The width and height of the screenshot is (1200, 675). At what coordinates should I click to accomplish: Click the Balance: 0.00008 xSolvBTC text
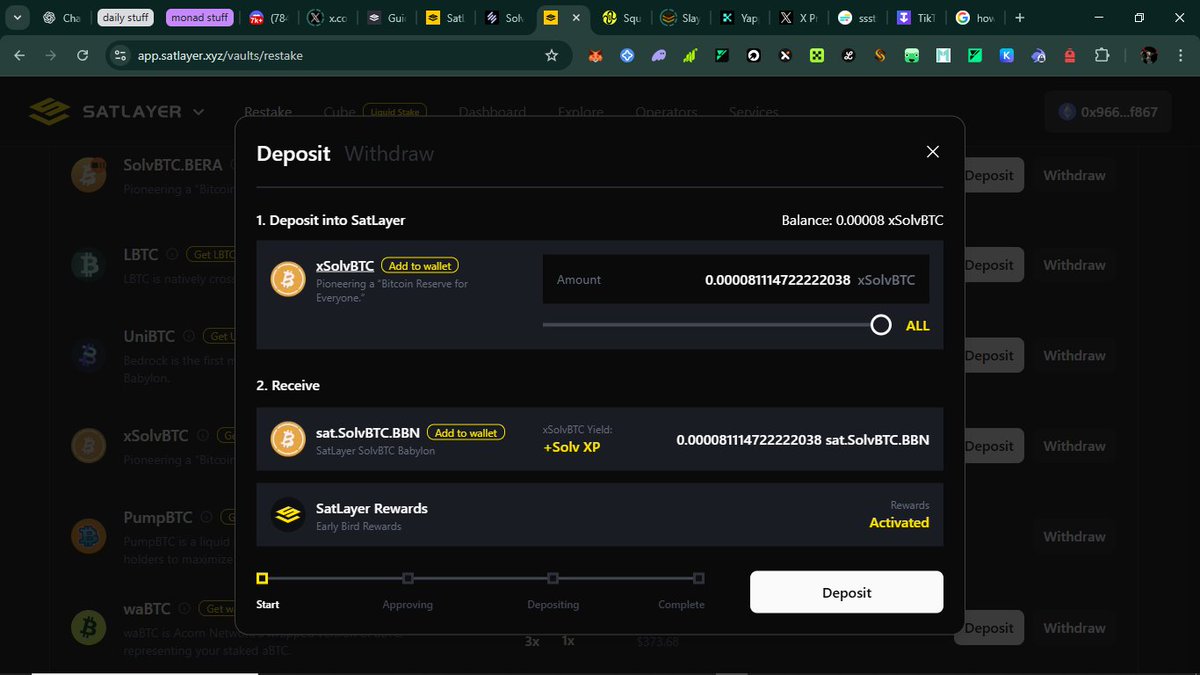coord(862,220)
